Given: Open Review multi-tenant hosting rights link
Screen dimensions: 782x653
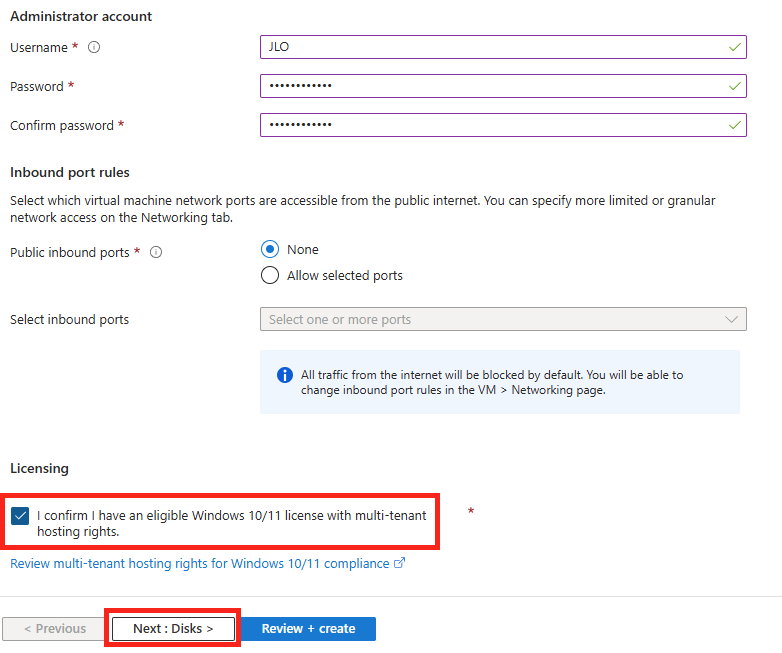Looking at the screenshot, I should tap(199, 563).
